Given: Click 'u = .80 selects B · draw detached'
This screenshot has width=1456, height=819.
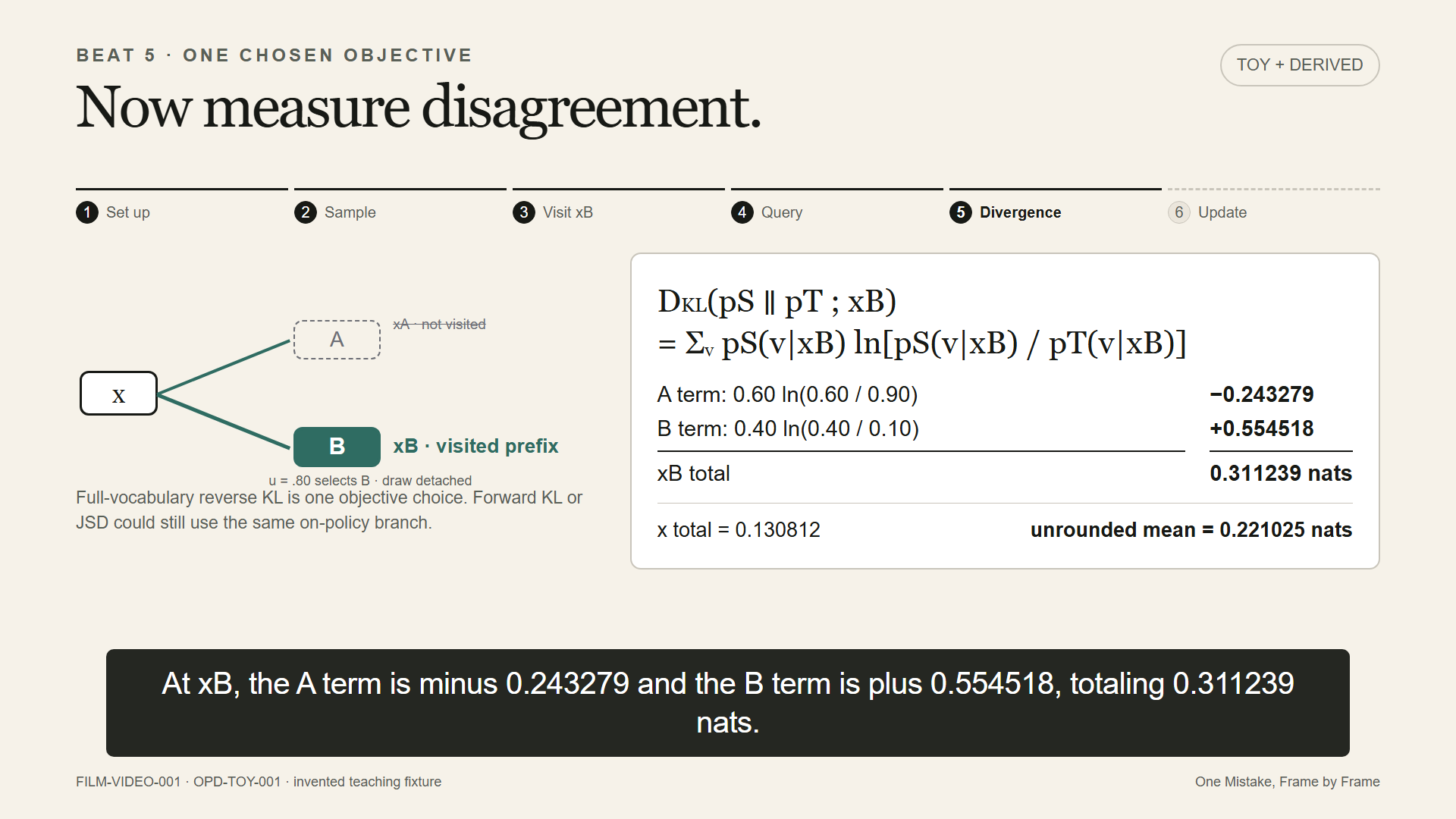Looking at the screenshot, I should [x=370, y=481].
